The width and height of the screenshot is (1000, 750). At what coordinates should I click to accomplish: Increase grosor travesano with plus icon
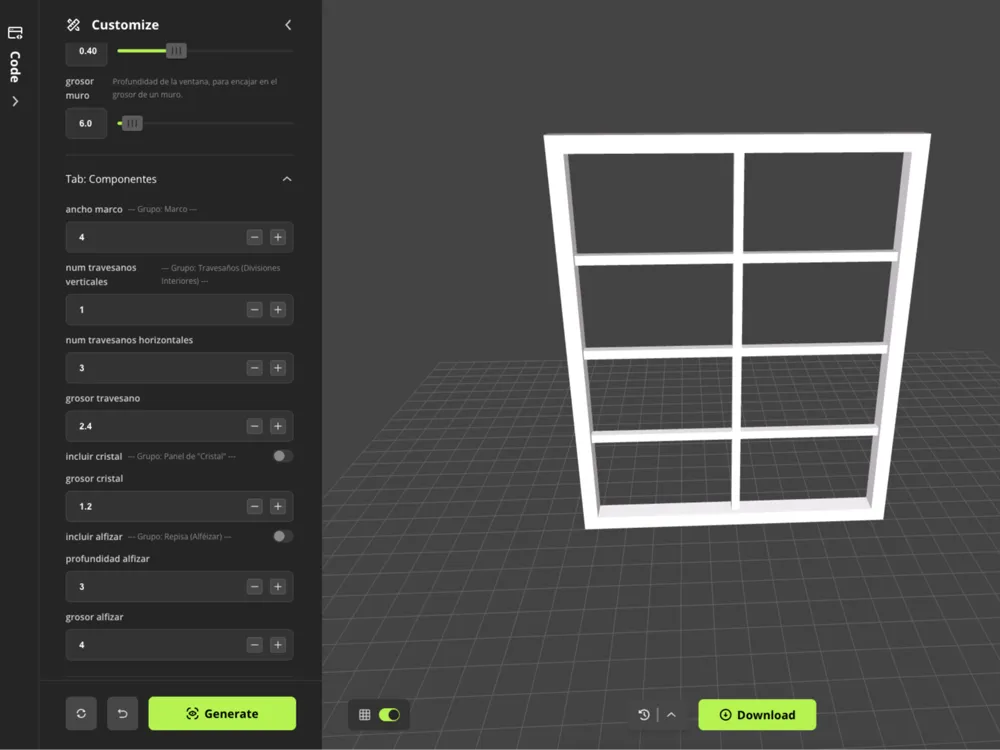(277, 426)
